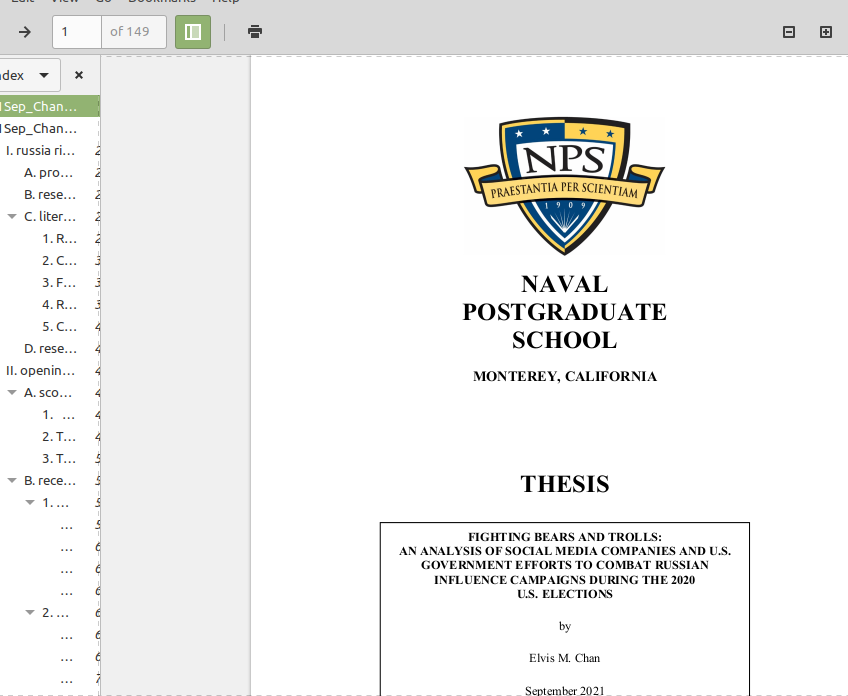Go to '2. C…' subsection

click(x=59, y=261)
